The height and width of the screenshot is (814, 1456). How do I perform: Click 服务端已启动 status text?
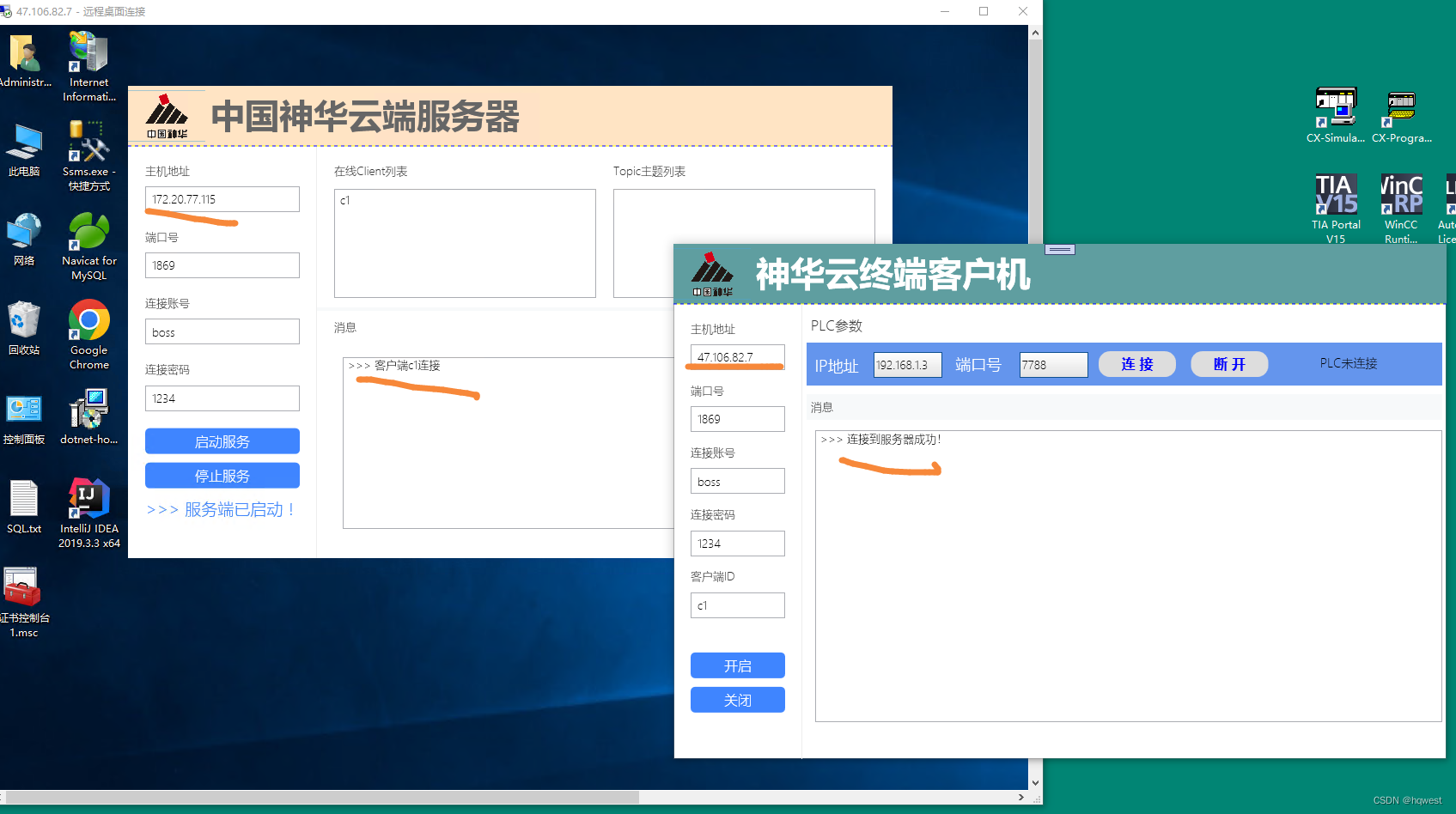[221, 510]
